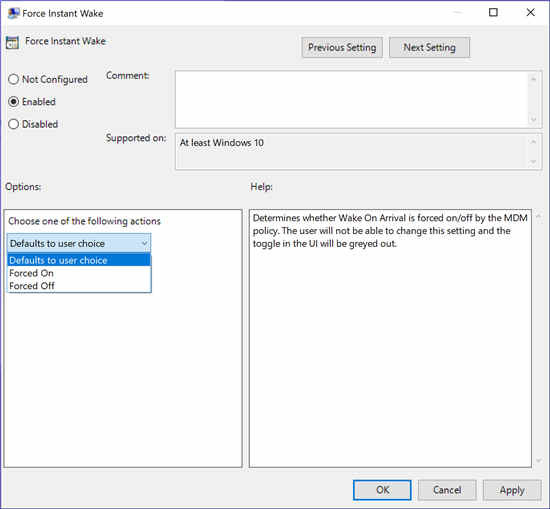Maximize the Force Instant Wake window
The image size is (550, 509).
coord(493,13)
